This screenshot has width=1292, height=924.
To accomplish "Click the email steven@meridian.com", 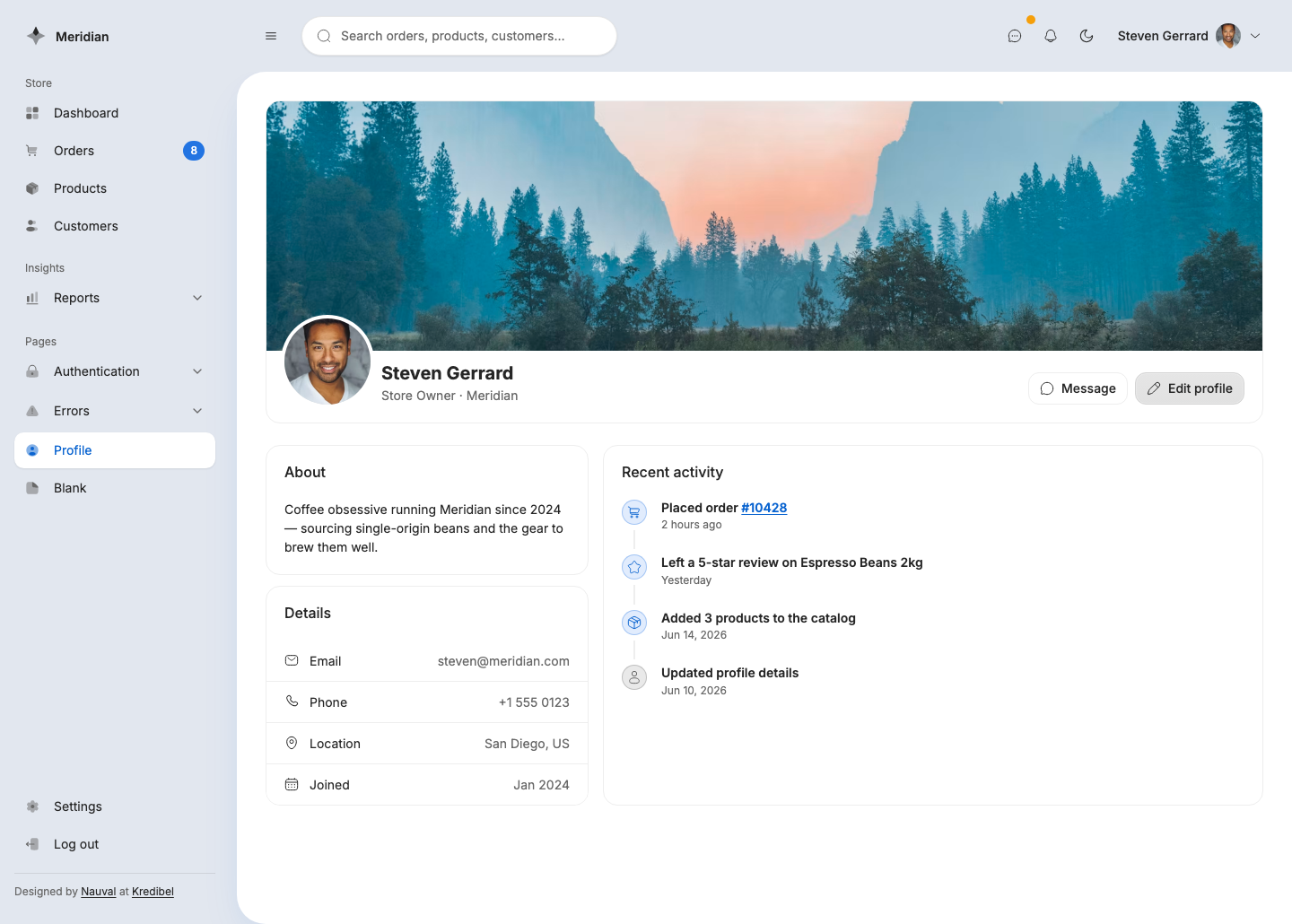I will click(x=503, y=661).
